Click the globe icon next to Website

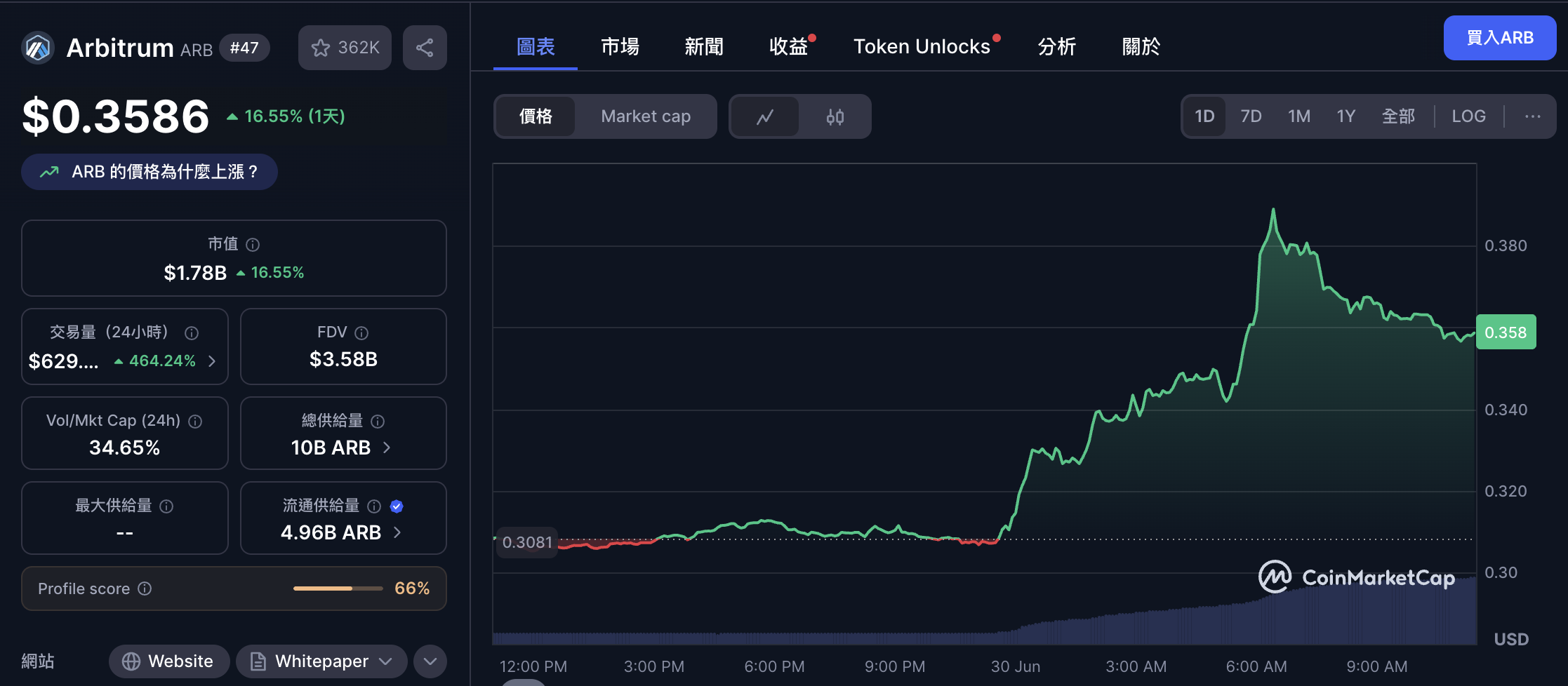click(x=130, y=660)
